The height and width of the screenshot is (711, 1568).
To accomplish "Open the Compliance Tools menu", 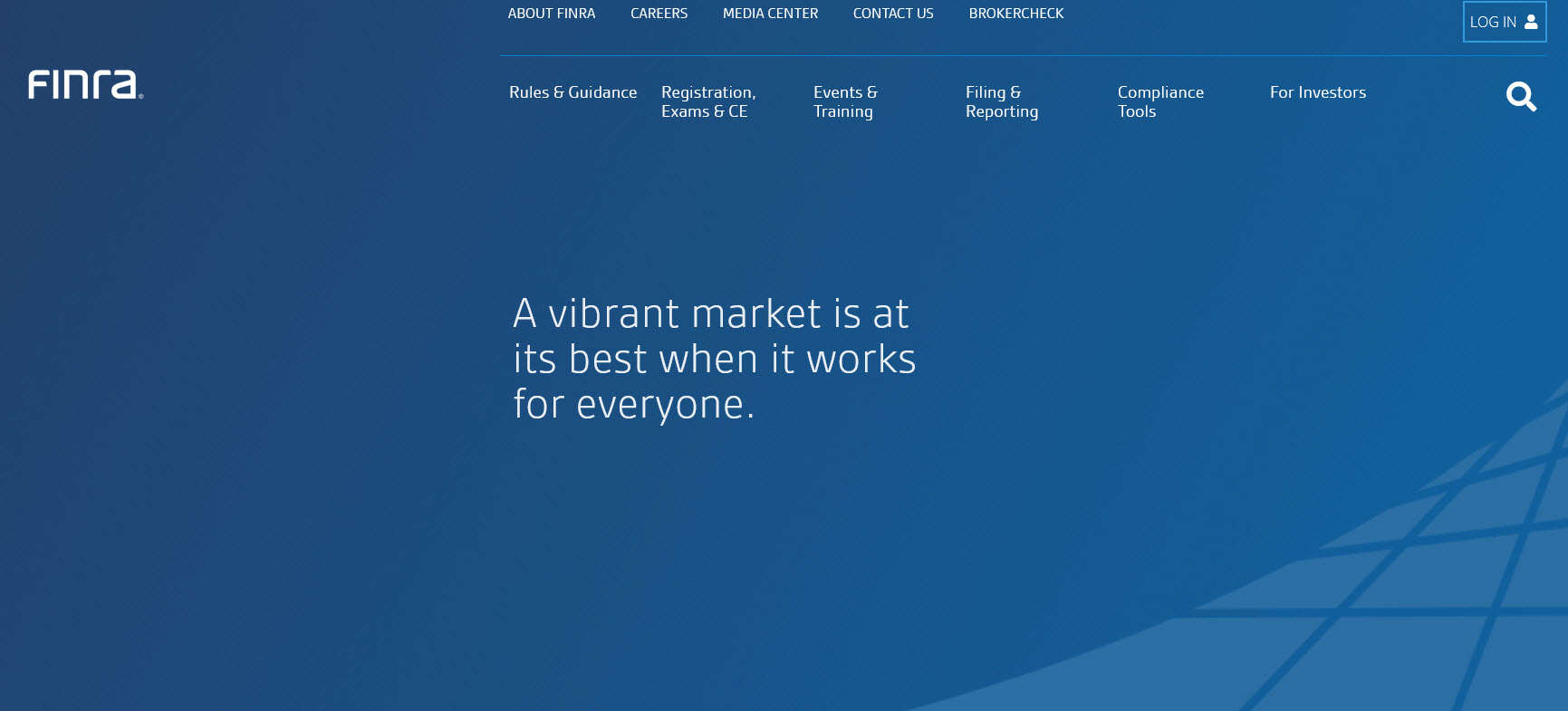I will tap(1159, 101).
